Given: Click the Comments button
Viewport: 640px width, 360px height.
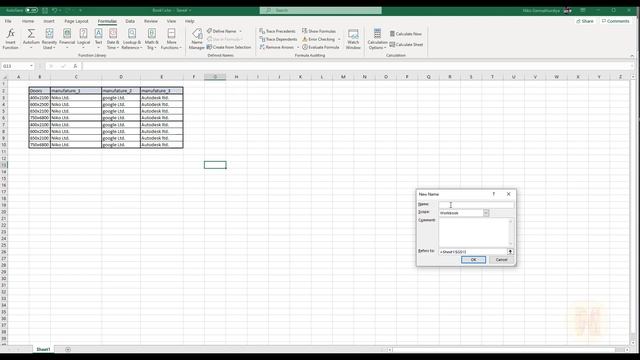Looking at the screenshot, I should tap(616, 21).
